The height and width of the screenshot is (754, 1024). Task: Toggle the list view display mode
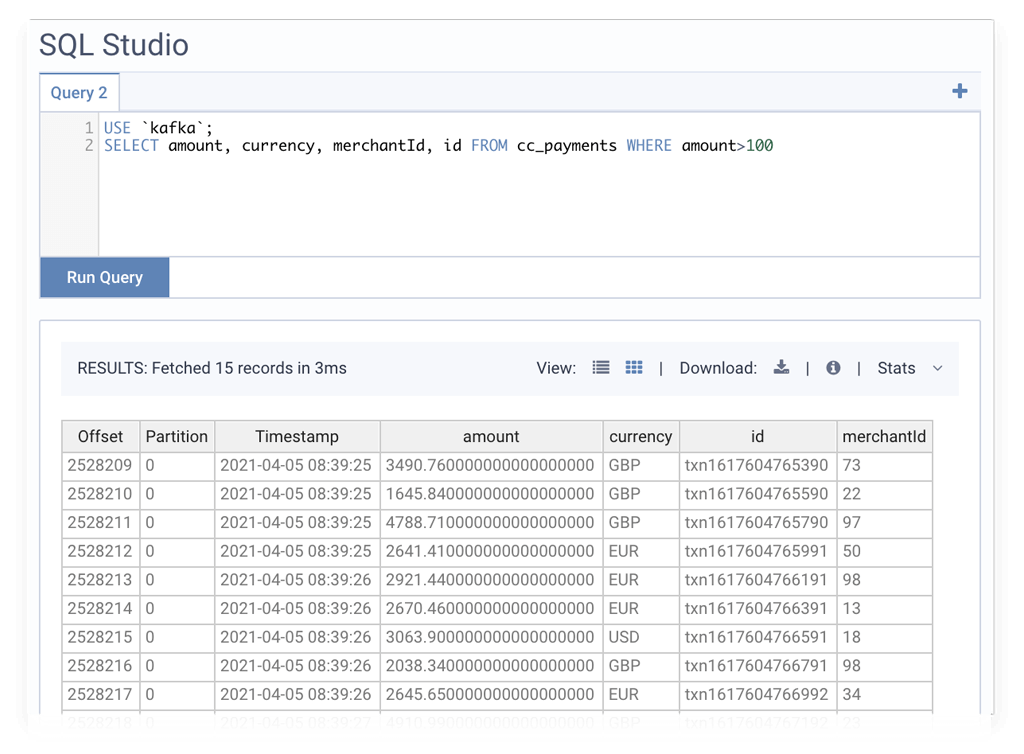tap(601, 367)
